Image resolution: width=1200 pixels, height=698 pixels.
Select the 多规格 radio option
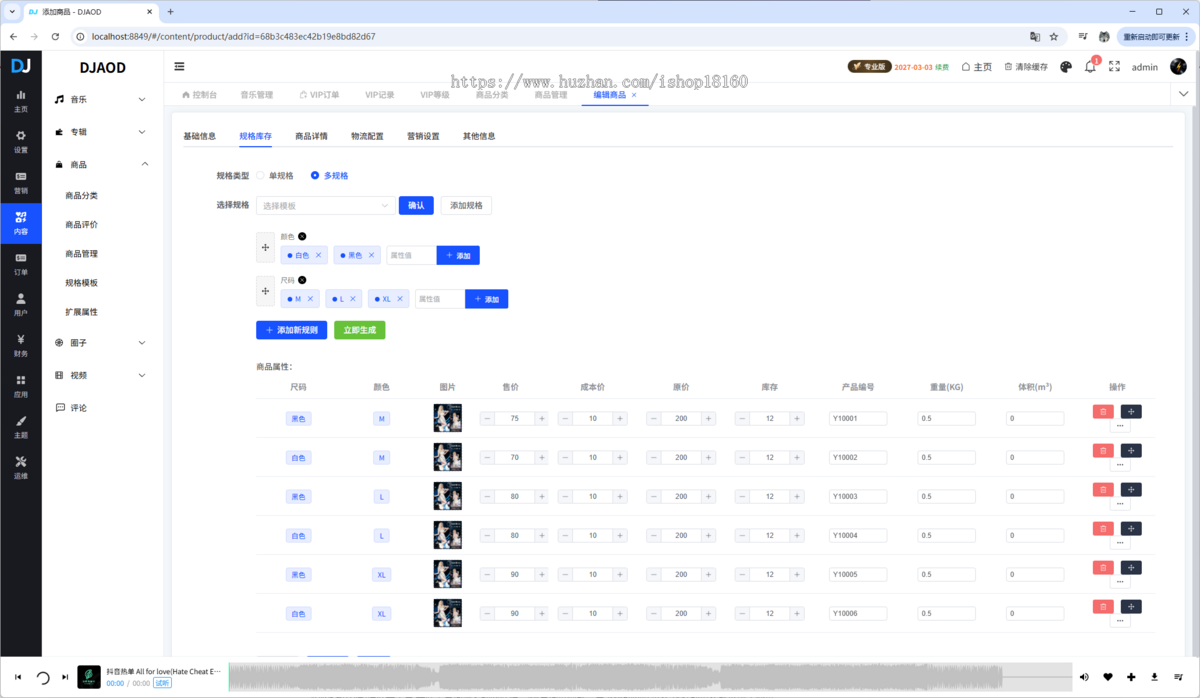[x=329, y=176]
